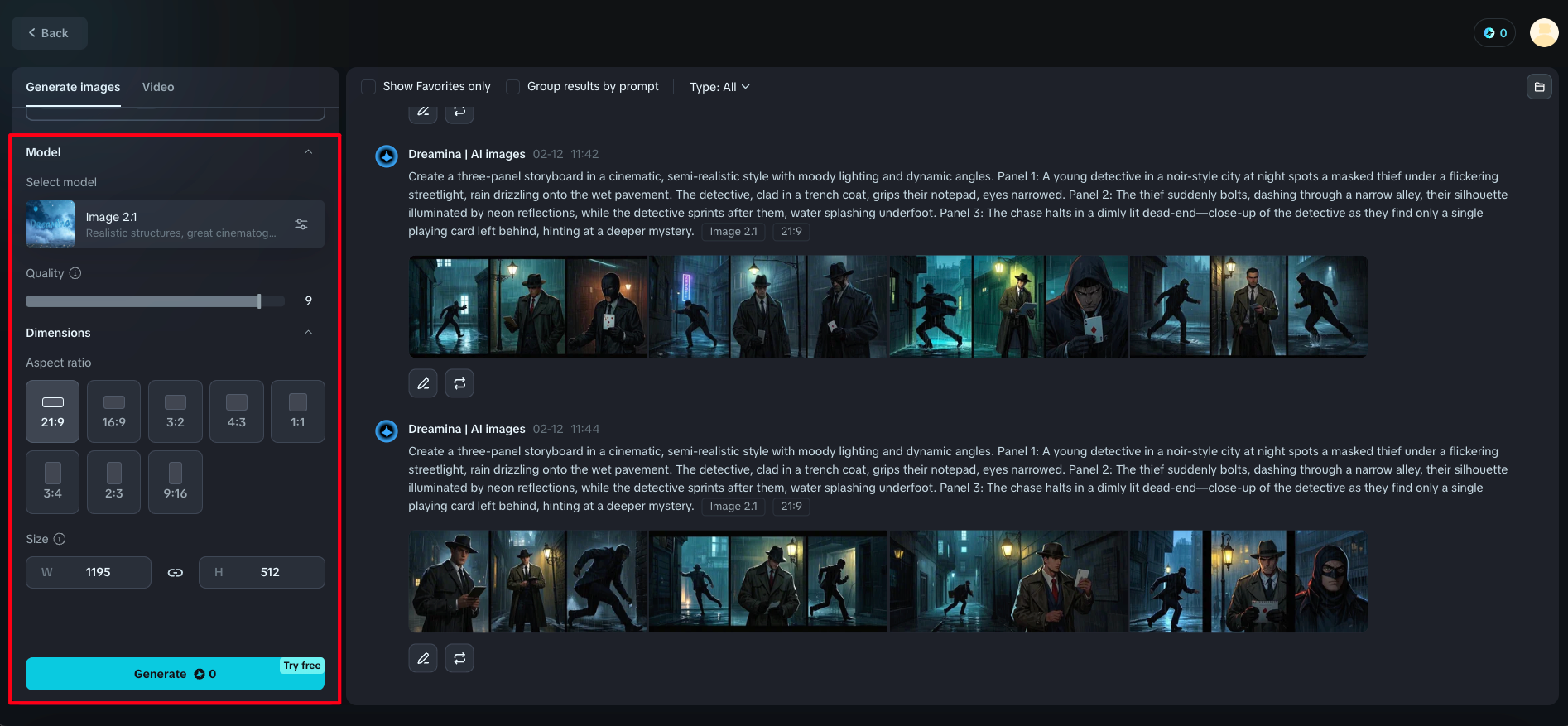Open fourth storyboard image of 11:44 batch
Viewport: 1568px width, 726px height.
pos(1248,581)
